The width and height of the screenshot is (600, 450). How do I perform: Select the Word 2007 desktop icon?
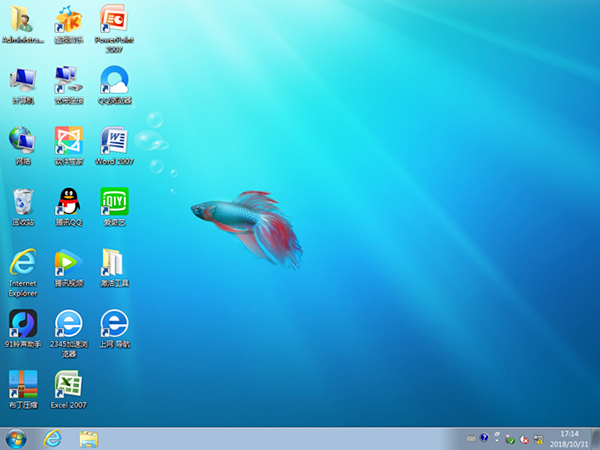[114, 140]
